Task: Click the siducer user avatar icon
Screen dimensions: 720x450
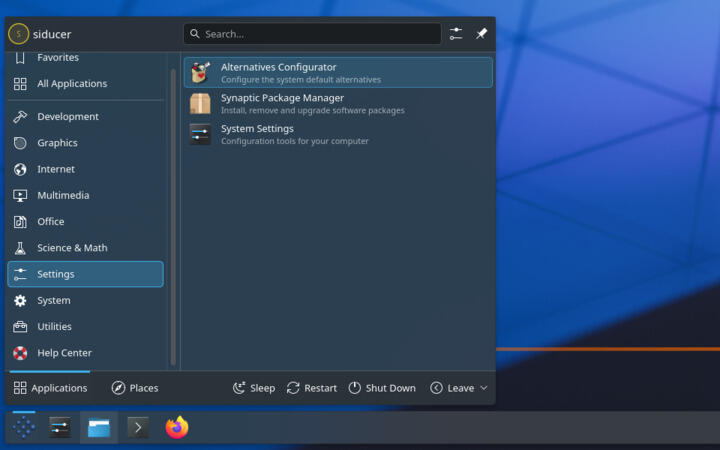Action: click(18, 34)
